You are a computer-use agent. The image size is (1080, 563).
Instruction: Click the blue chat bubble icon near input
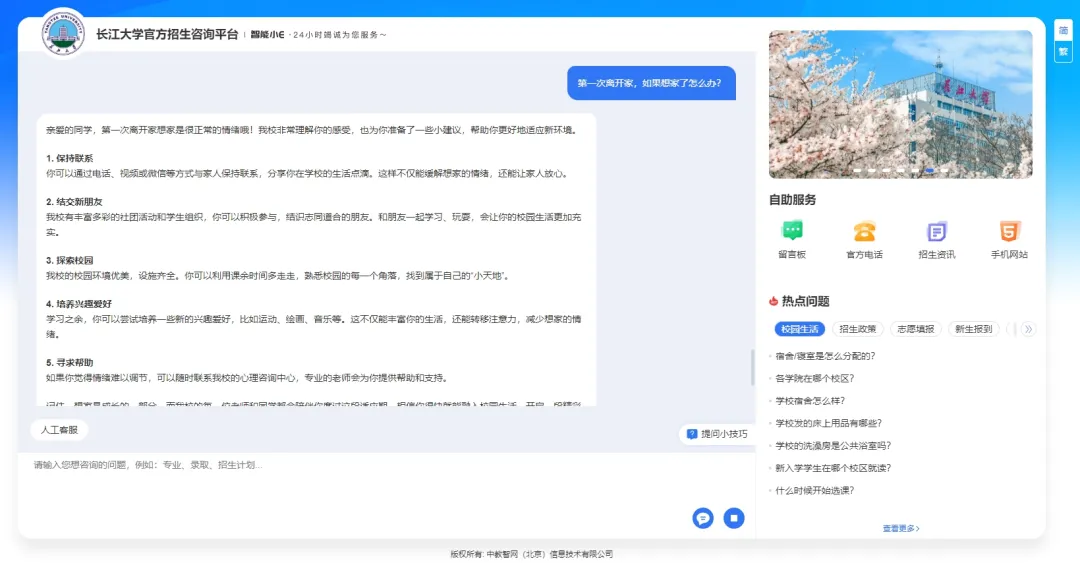pyautogui.click(x=703, y=518)
